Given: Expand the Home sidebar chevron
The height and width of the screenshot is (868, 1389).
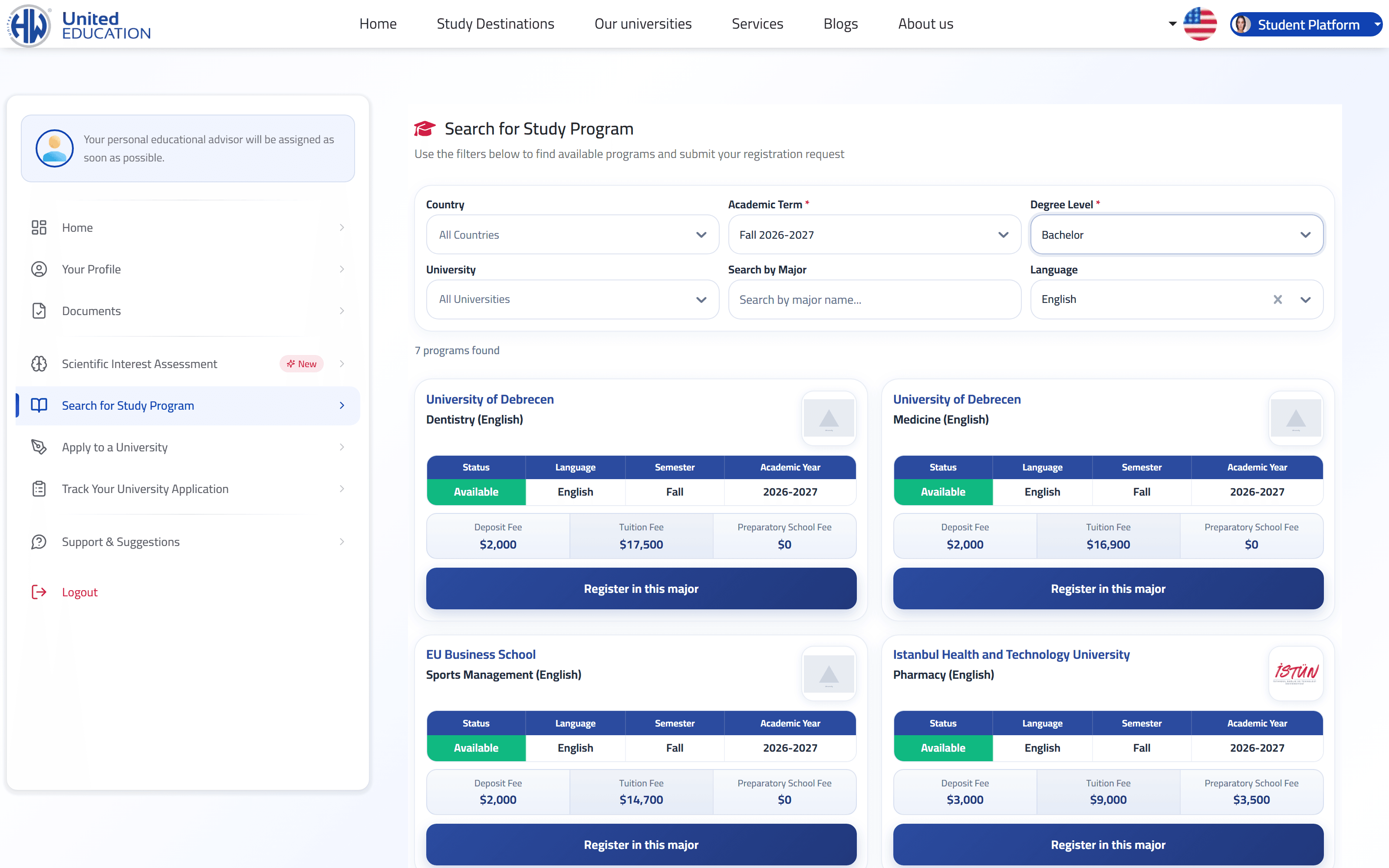Looking at the screenshot, I should [x=342, y=227].
